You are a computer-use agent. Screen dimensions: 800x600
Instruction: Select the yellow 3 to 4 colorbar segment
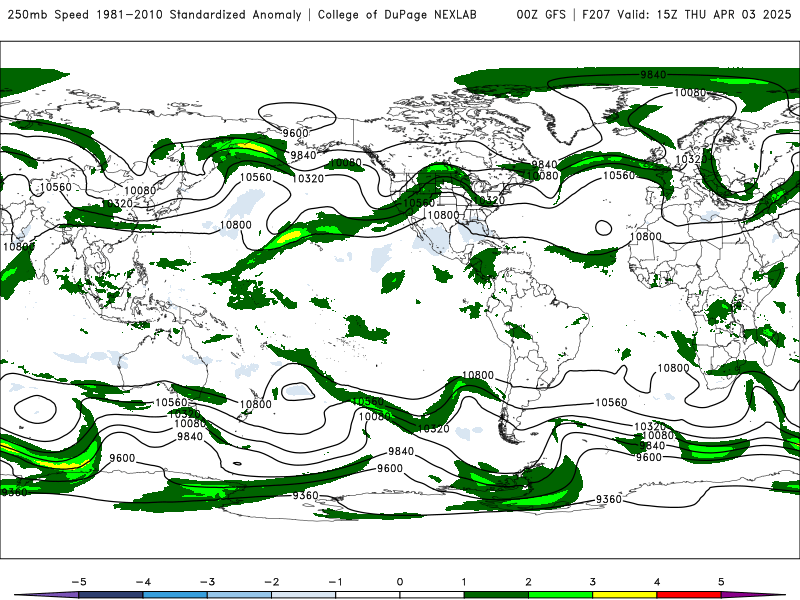pos(624,595)
